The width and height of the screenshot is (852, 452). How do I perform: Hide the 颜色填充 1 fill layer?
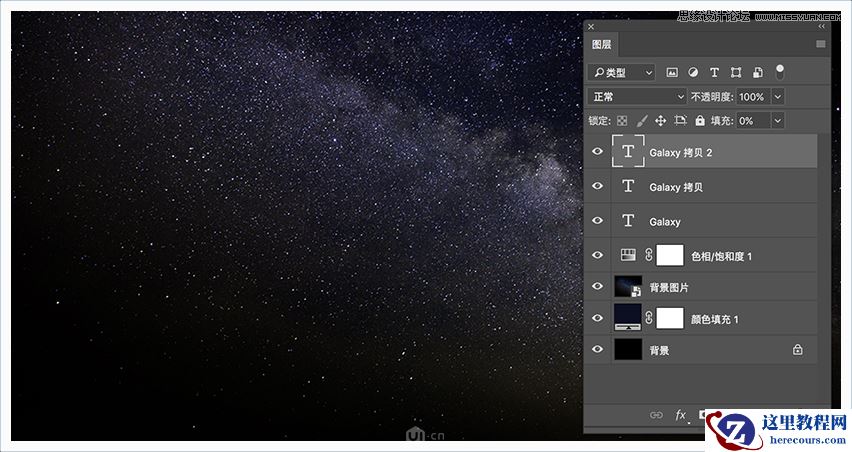(597, 318)
